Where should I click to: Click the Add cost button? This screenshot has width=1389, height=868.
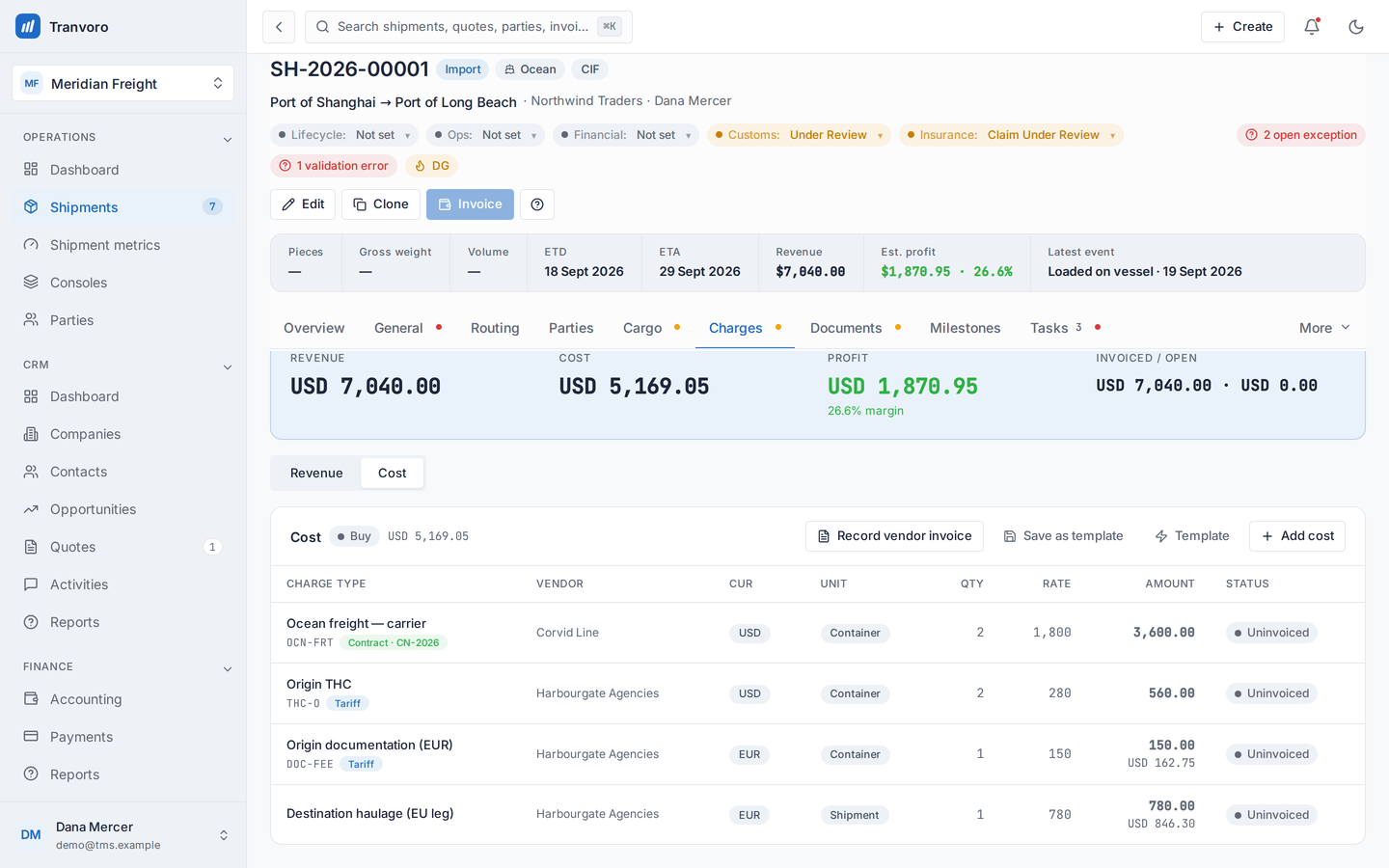[x=1296, y=536]
